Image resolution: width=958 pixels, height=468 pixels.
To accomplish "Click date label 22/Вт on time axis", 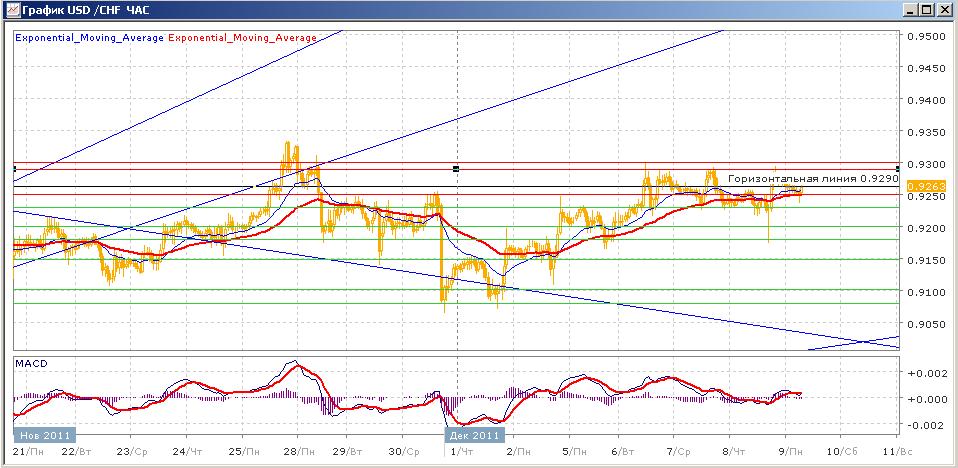I will pos(78,451).
